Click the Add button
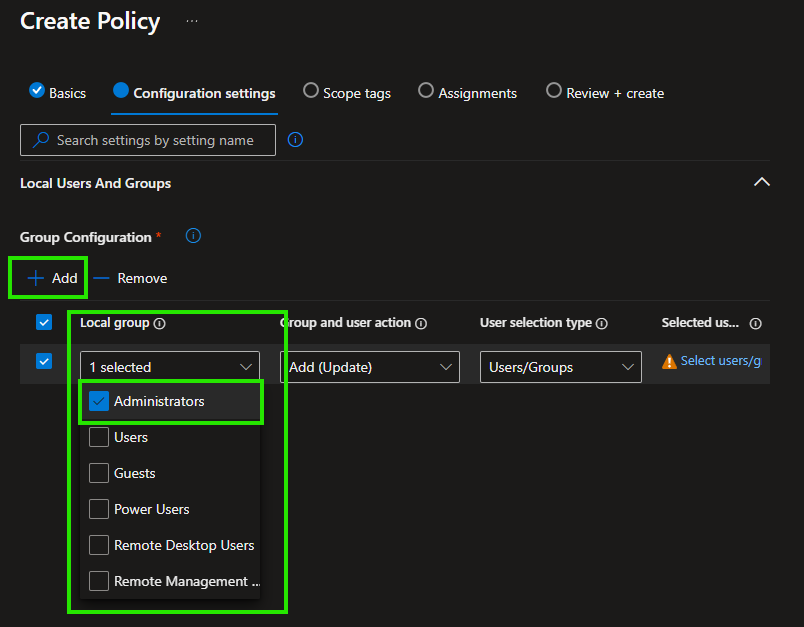 click(53, 278)
